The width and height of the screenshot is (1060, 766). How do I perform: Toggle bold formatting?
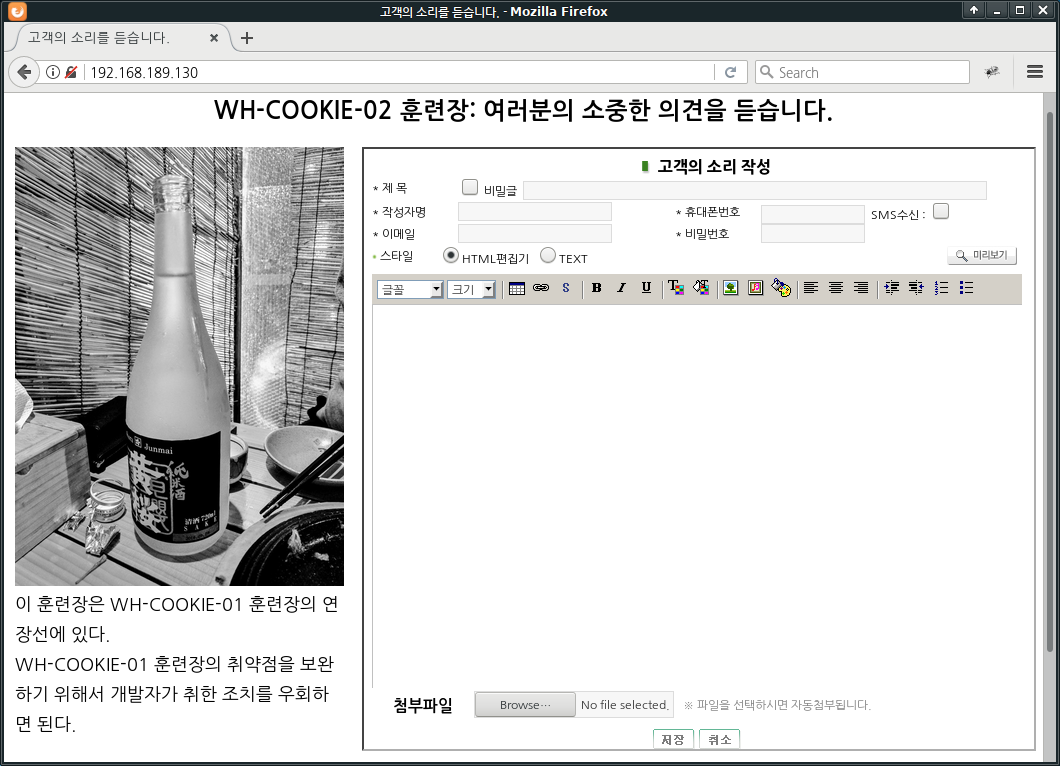point(596,288)
